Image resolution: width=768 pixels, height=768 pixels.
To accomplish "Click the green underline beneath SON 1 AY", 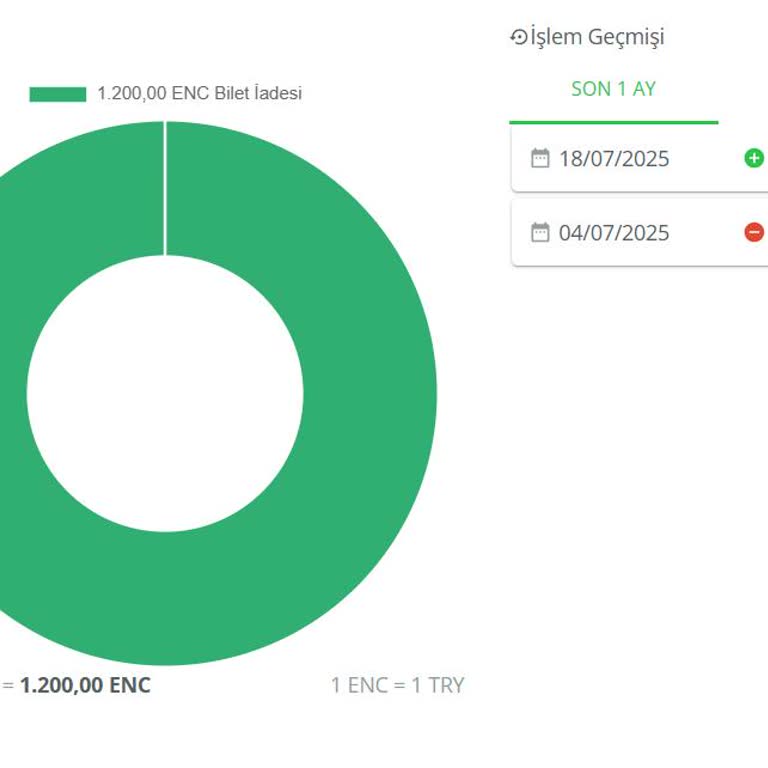I will [613, 122].
